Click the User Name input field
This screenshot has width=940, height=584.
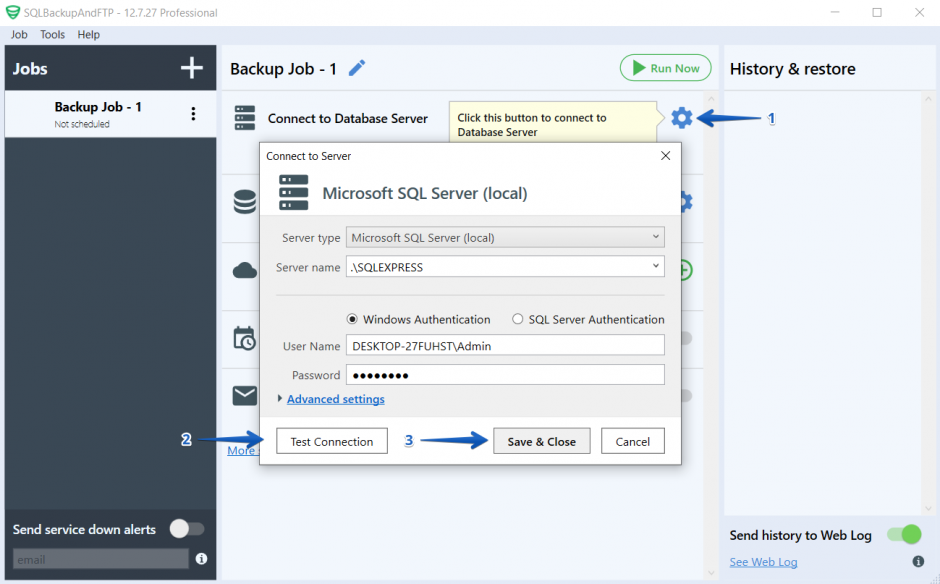[x=505, y=346]
